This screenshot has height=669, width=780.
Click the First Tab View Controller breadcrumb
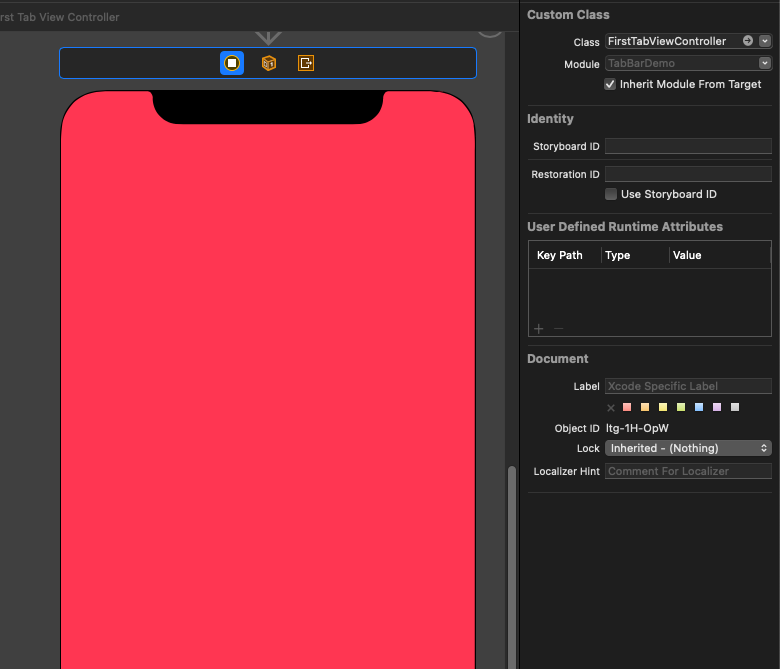point(60,17)
